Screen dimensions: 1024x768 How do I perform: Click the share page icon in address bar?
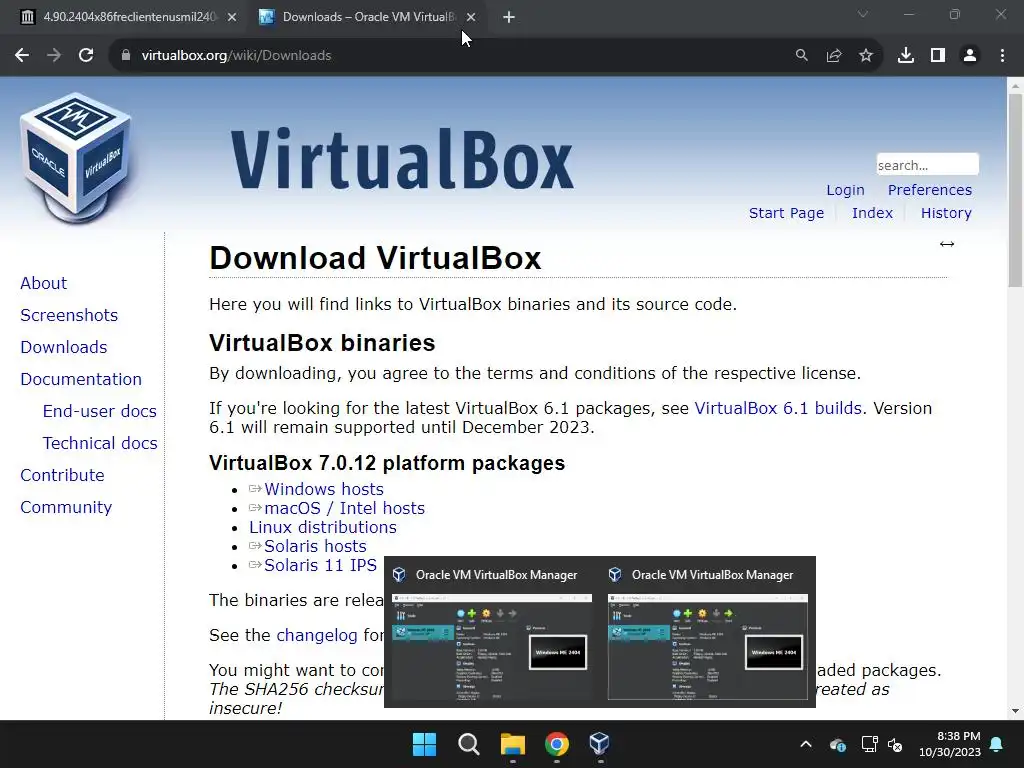pos(834,56)
